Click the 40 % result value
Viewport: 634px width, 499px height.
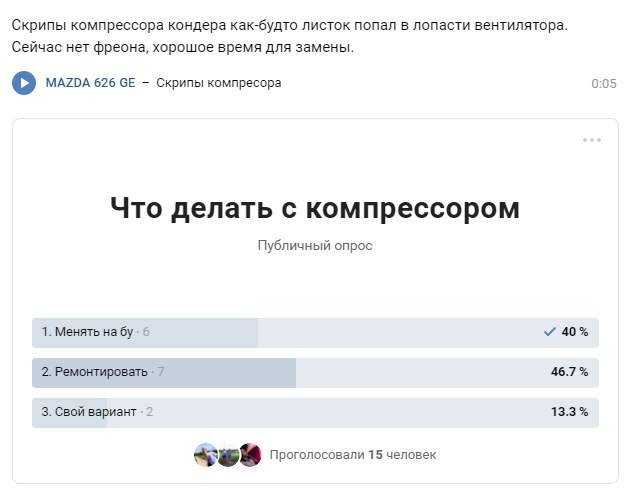[x=575, y=332]
